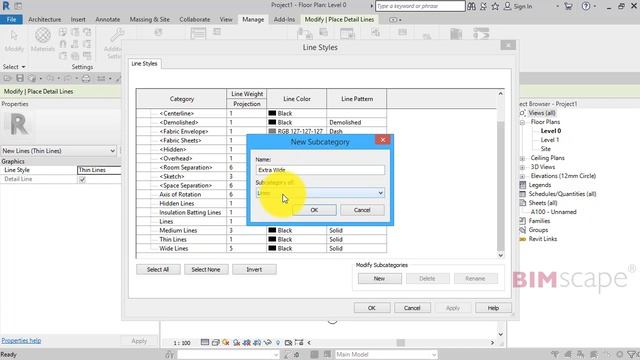Image resolution: width=640 pixels, height=360 pixels.
Task: Click the detail level icon in view control bar
Action: (x=205, y=342)
